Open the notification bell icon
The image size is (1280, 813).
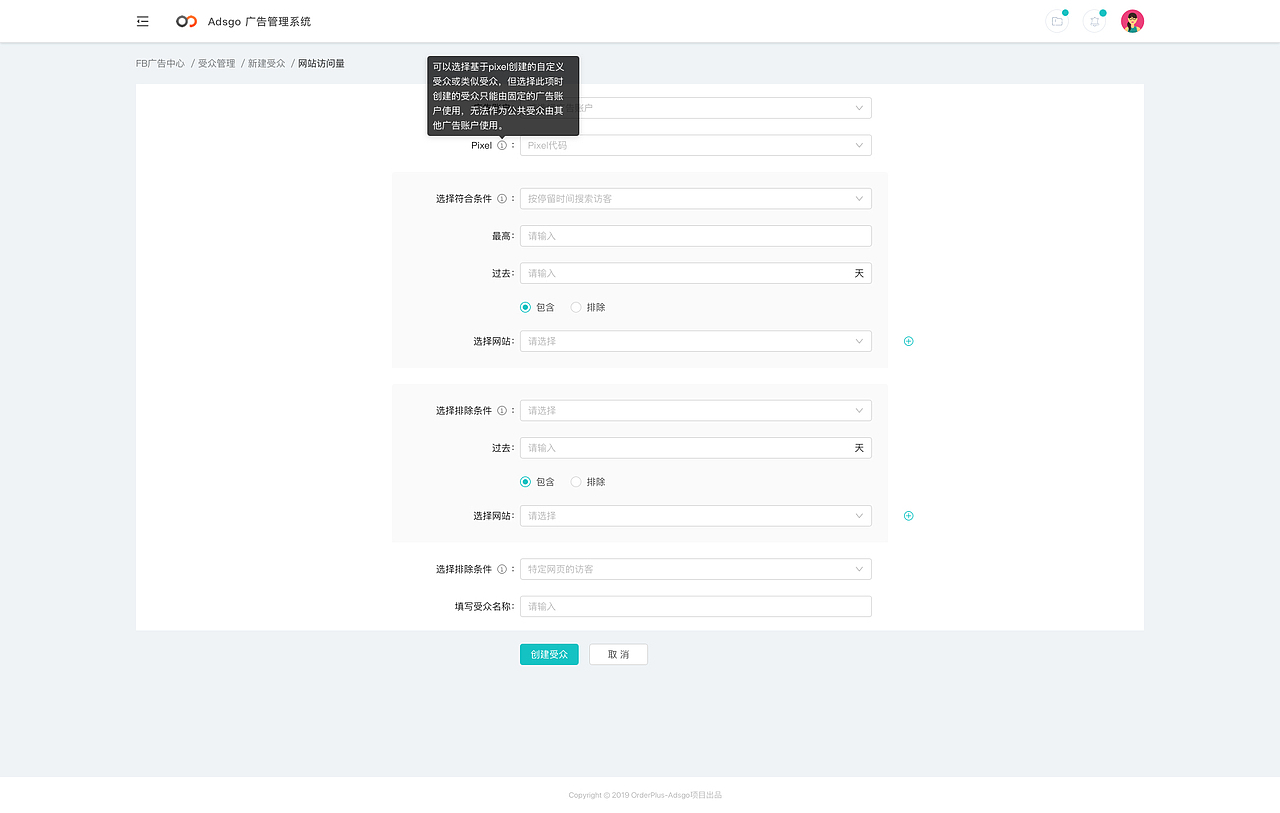point(1095,21)
